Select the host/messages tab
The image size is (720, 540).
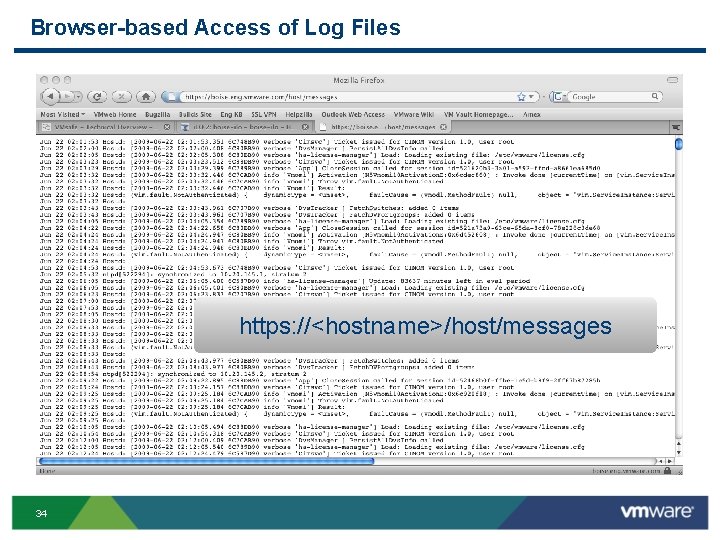[383, 127]
